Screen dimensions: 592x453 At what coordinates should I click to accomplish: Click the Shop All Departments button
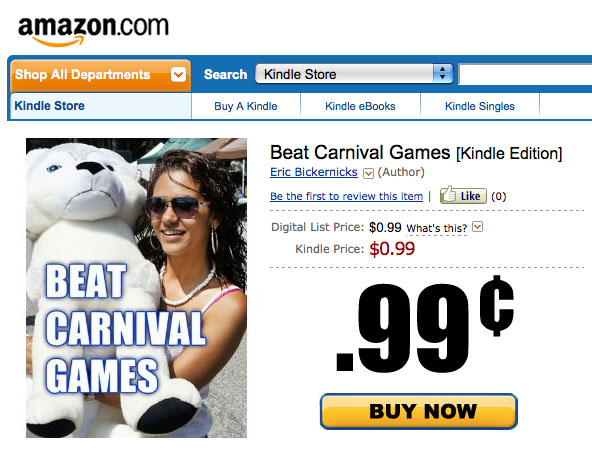pyautogui.click(x=100, y=75)
